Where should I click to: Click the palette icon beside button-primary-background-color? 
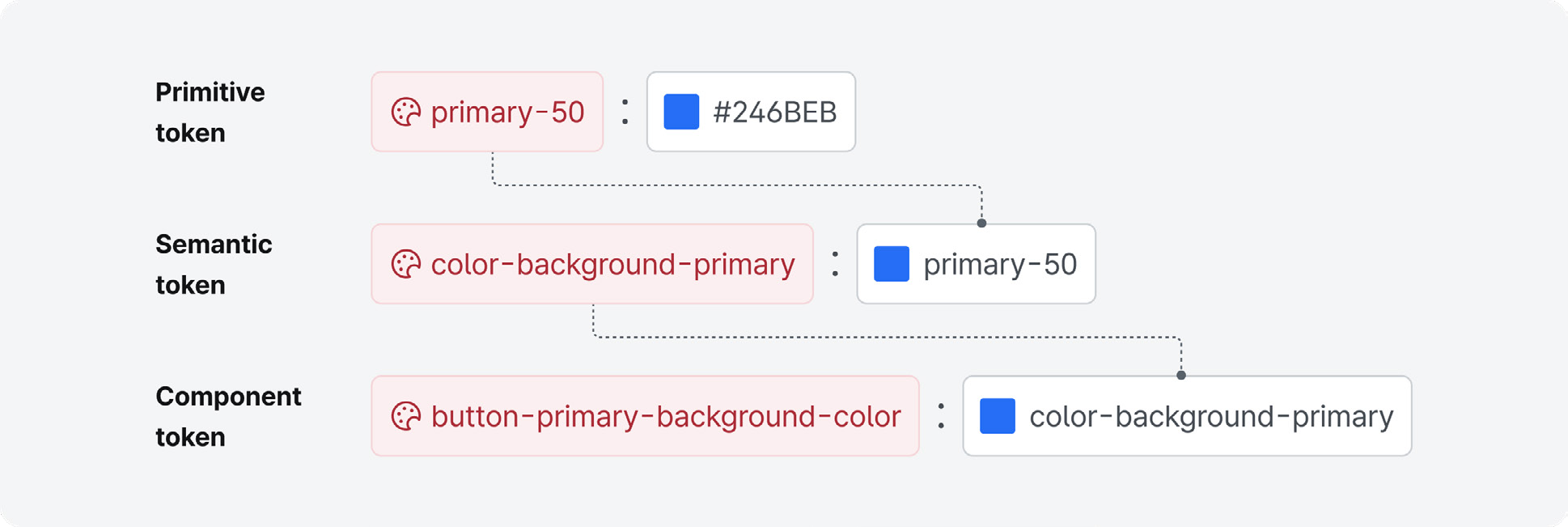(406, 416)
